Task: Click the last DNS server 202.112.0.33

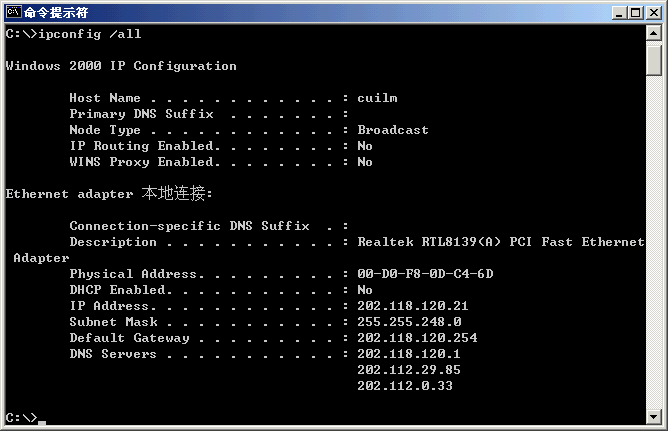Action: click(x=405, y=386)
